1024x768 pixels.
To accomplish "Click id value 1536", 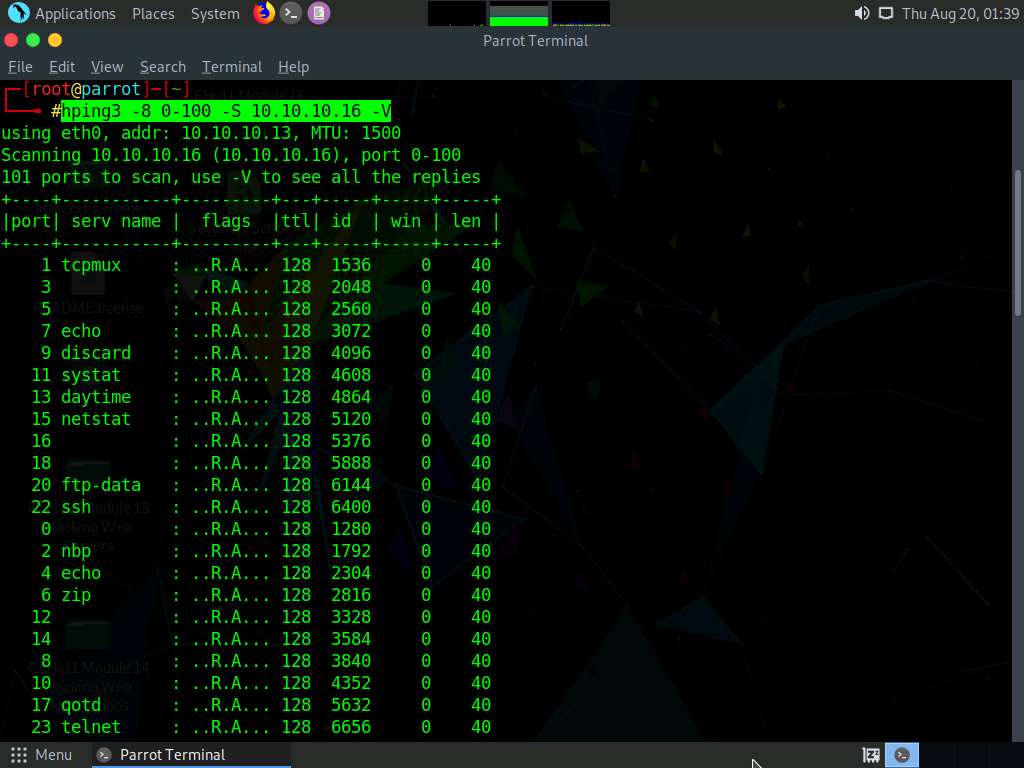I will point(351,265).
